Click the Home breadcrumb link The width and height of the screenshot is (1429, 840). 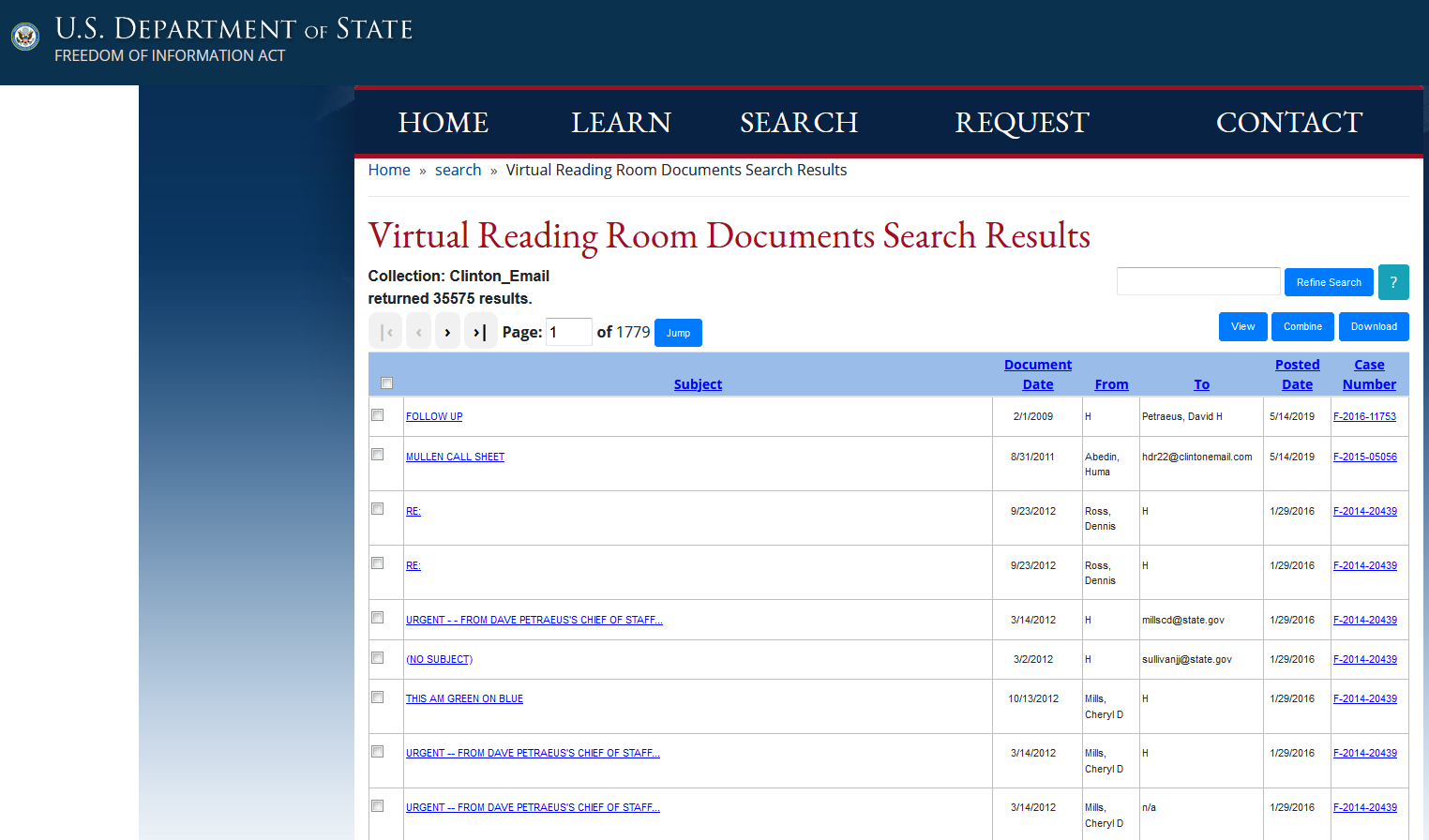coord(389,170)
